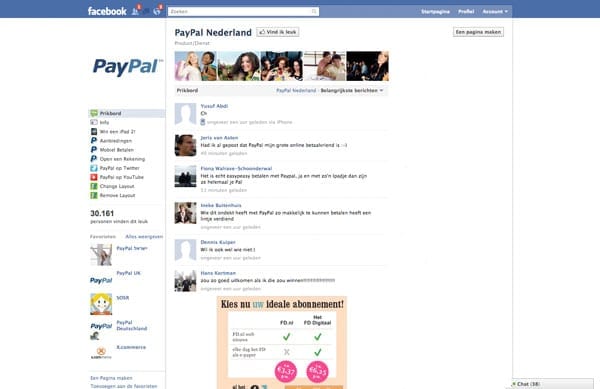Image resolution: width=600 pixels, height=389 pixels.
Task: Click Een pagina maken button
Action: pyautogui.click(x=478, y=32)
